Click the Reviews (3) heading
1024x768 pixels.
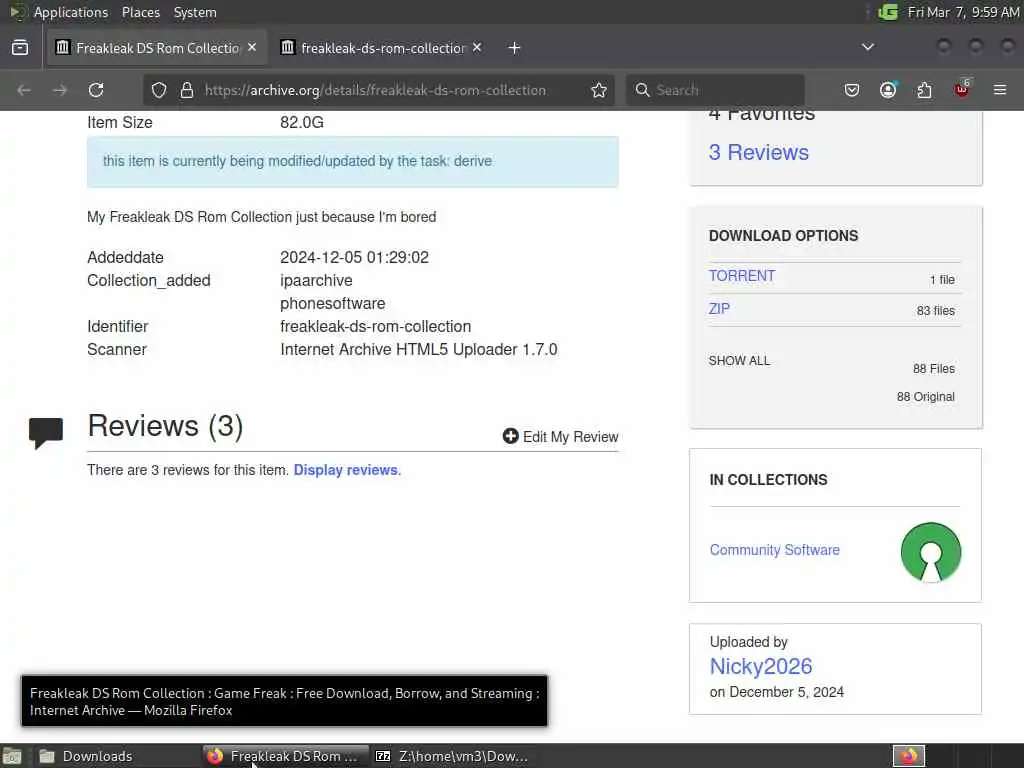click(165, 426)
